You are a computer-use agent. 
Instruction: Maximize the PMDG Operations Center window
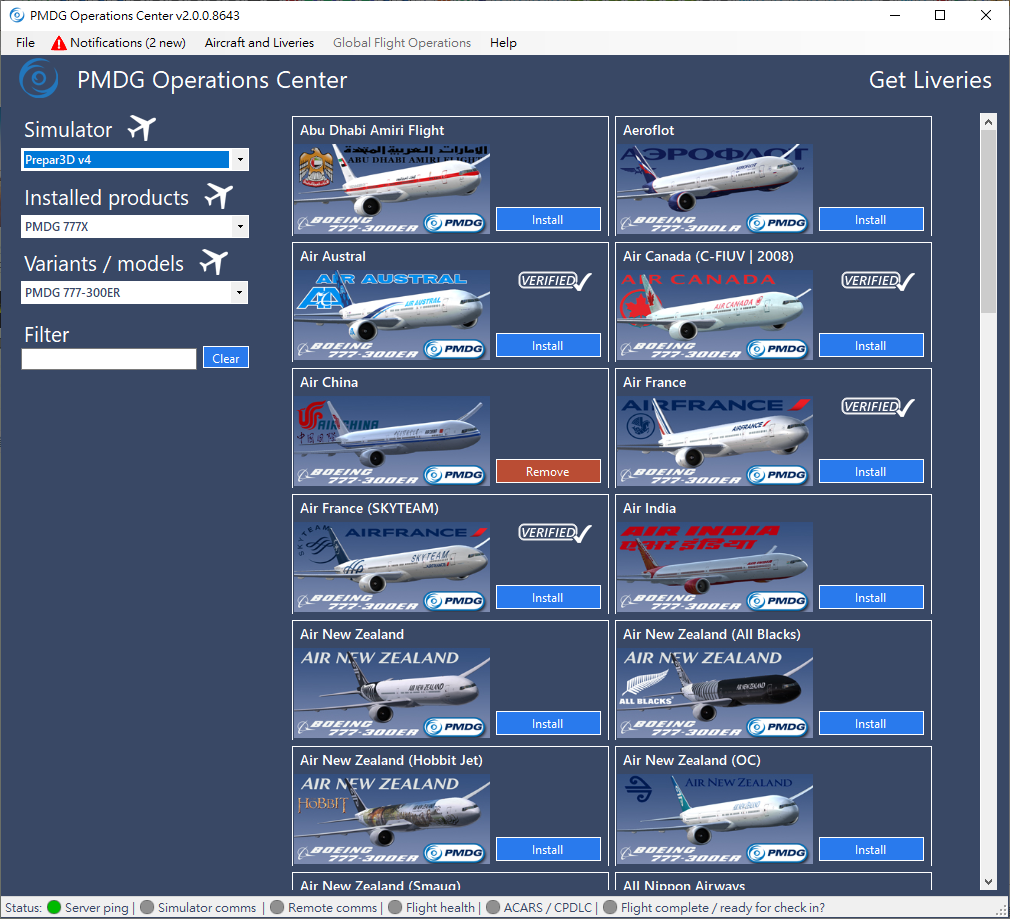click(940, 15)
